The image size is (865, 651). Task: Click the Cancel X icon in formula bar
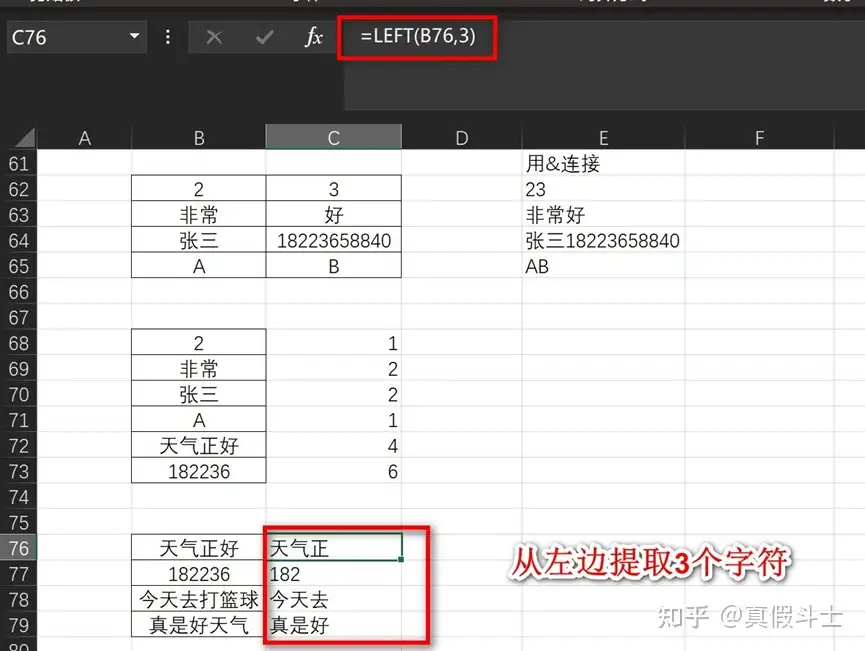click(214, 38)
